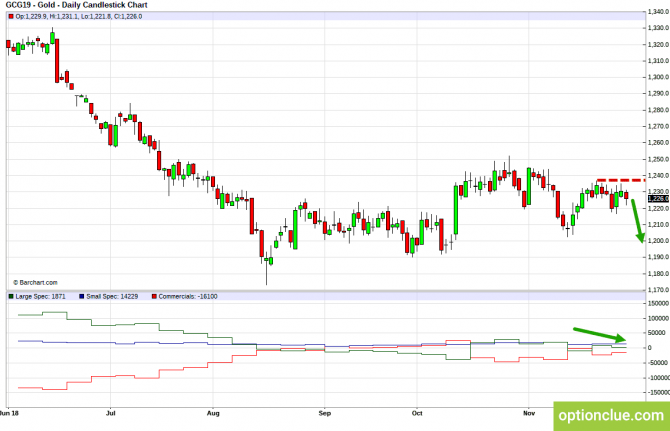
Task: Click the 1,170.0 price axis label
Action: [658, 290]
